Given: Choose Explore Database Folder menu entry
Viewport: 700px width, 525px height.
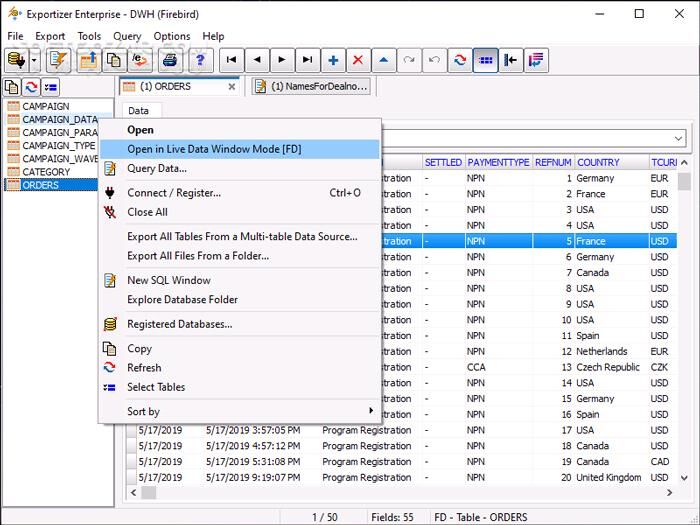Looking at the screenshot, I should (x=240, y=300).
